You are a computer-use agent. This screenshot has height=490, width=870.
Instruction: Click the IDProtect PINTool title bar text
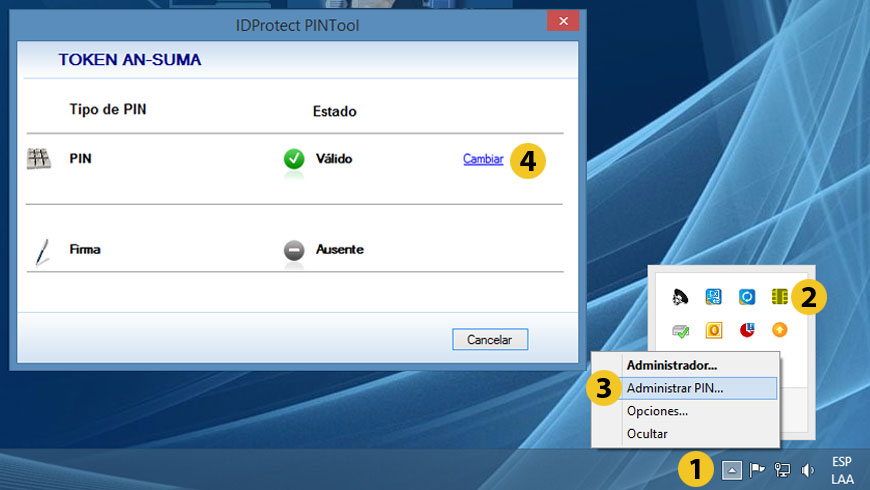point(297,26)
